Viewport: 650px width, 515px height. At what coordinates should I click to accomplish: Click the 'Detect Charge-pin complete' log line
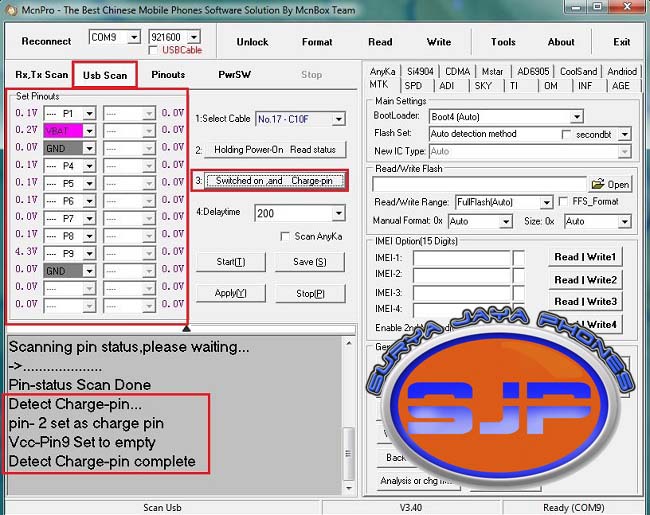pyautogui.click(x=102, y=462)
